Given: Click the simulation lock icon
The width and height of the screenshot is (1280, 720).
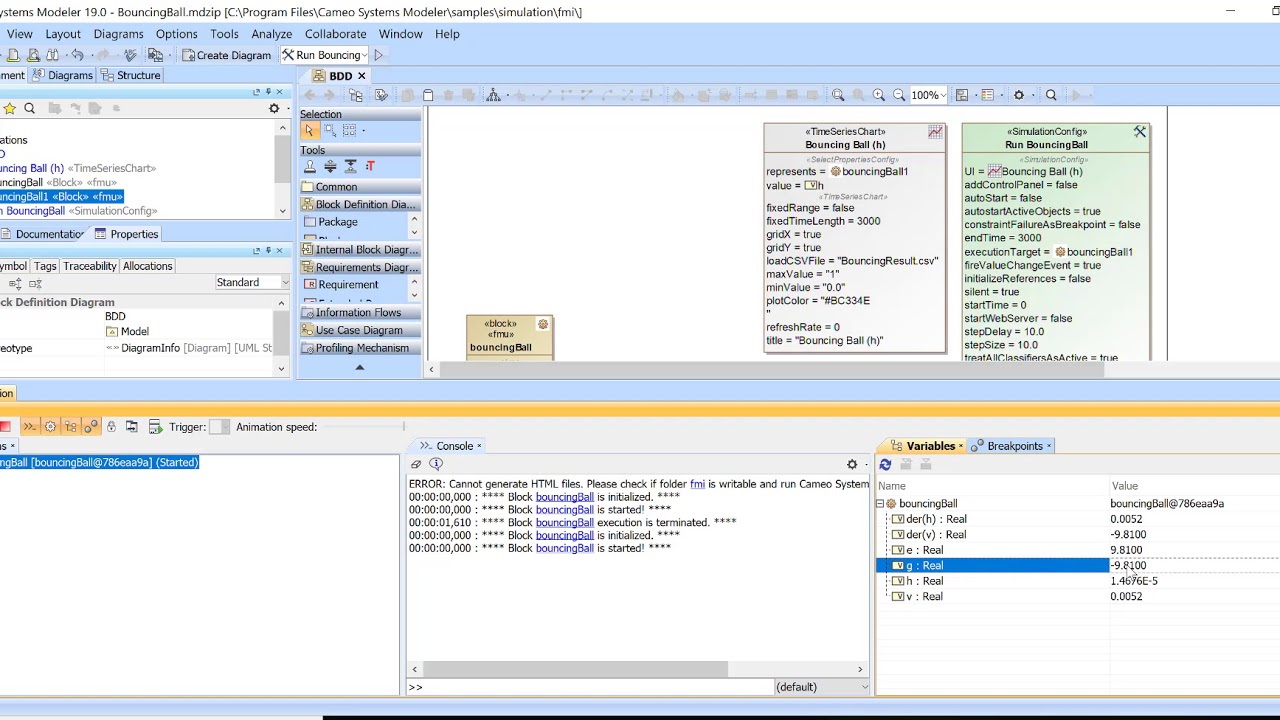Looking at the screenshot, I should pos(111,427).
